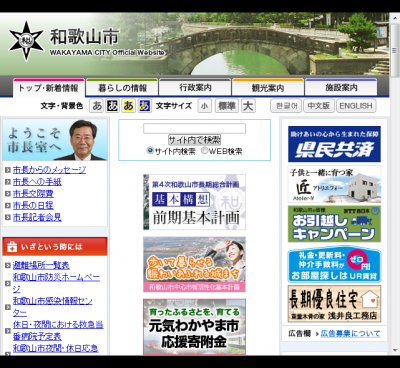Set text size to small 小
The image size is (400, 368).
(x=204, y=106)
